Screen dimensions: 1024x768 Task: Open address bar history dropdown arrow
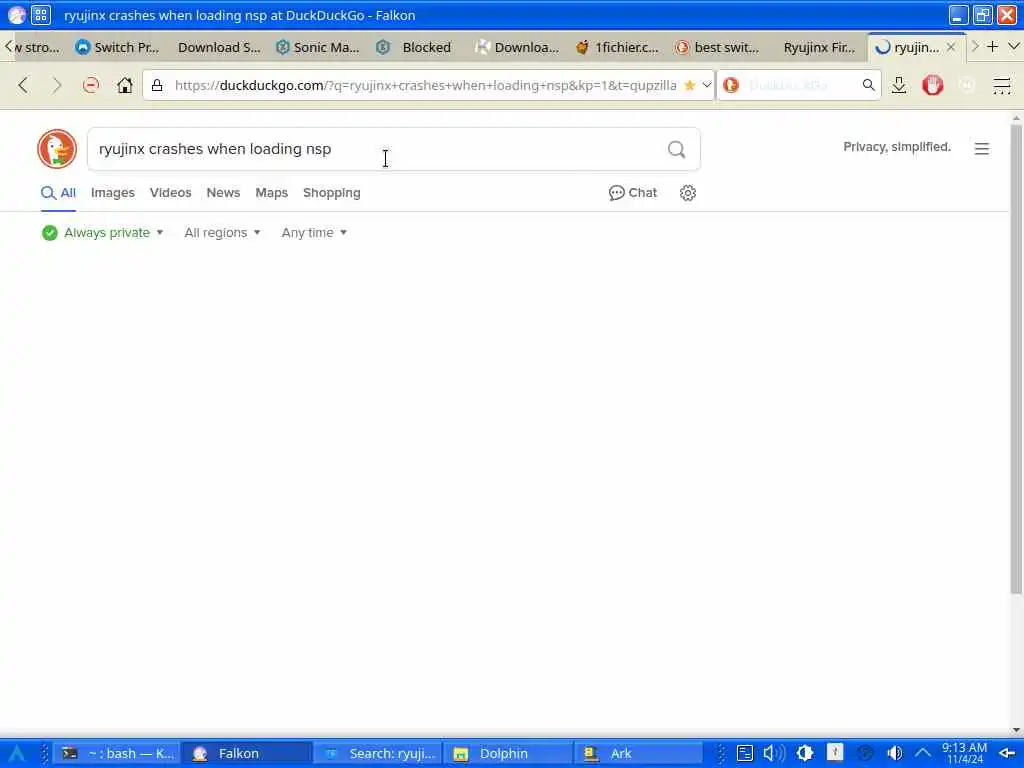706,85
